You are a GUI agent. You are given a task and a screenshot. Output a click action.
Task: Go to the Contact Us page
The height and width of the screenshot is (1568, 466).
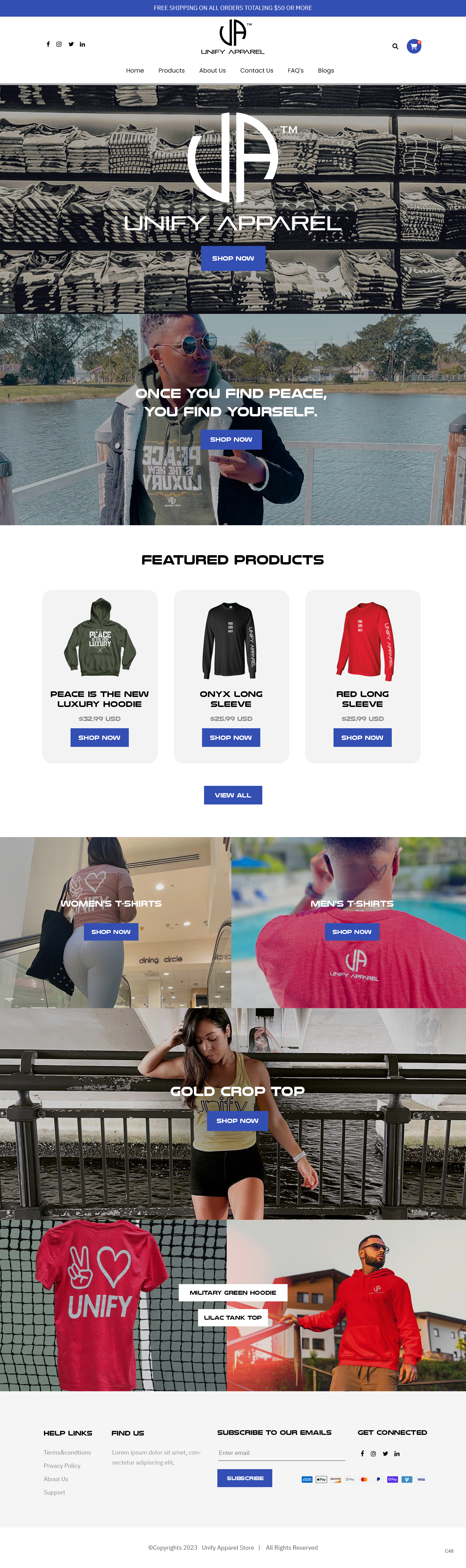coord(257,71)
